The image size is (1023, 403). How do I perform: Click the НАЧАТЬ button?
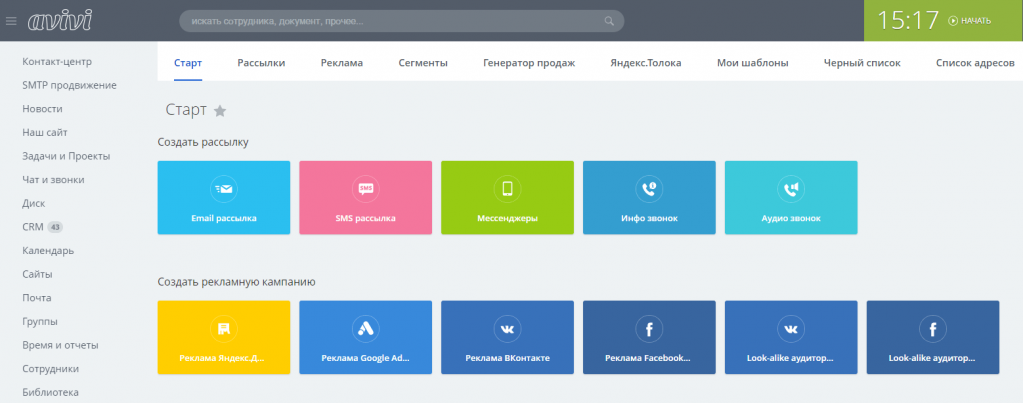click(x=970, y=21)
